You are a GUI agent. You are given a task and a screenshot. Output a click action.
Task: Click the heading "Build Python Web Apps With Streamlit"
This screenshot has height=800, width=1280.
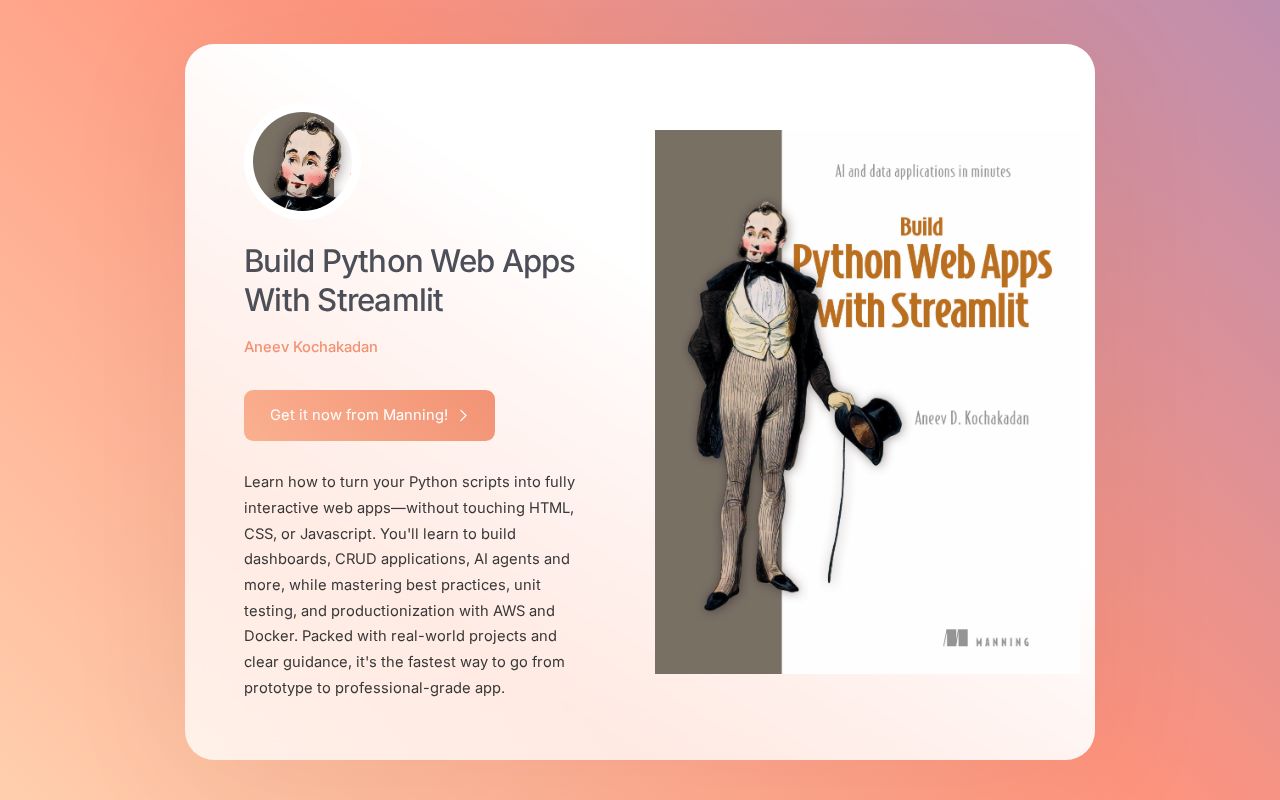click(410, 280)
